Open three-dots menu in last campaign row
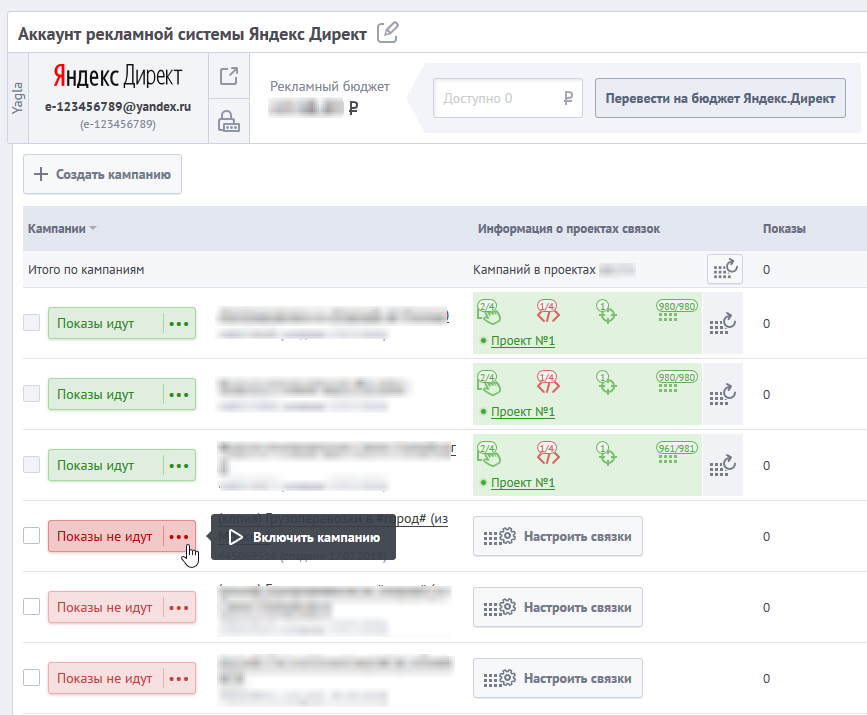This screenshot has height=715, width=867. (x=179, y=679)
